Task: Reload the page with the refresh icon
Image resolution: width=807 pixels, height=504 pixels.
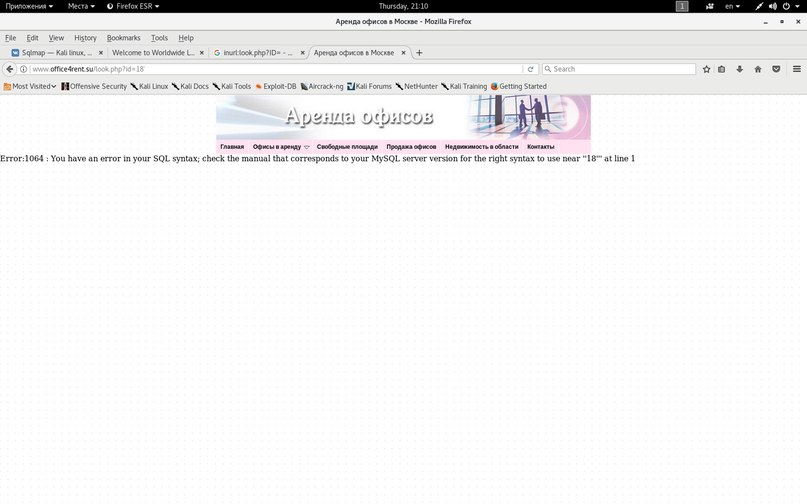Action: coord(531,69)
